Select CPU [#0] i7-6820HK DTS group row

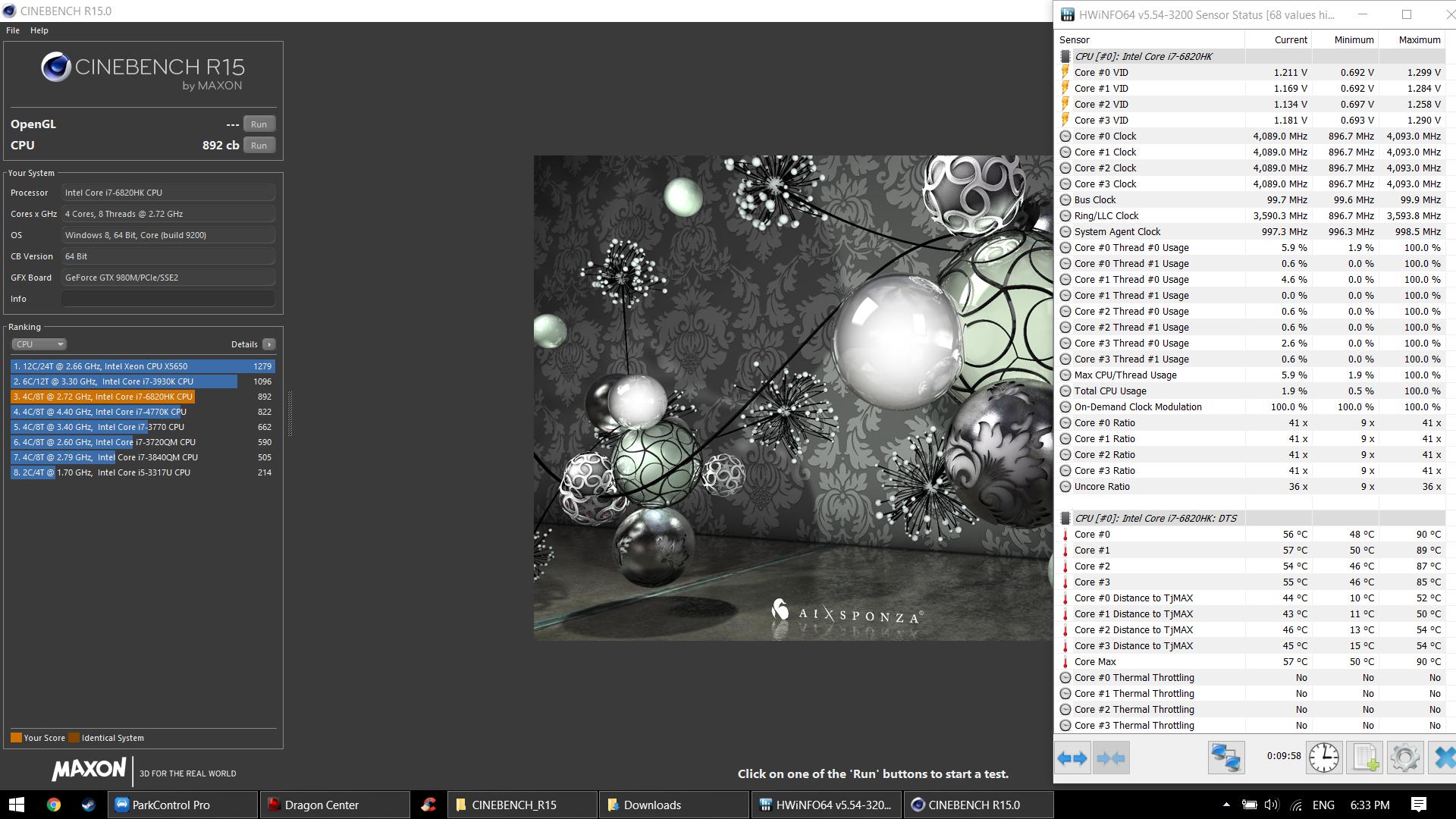click(x=1250, y=518)
